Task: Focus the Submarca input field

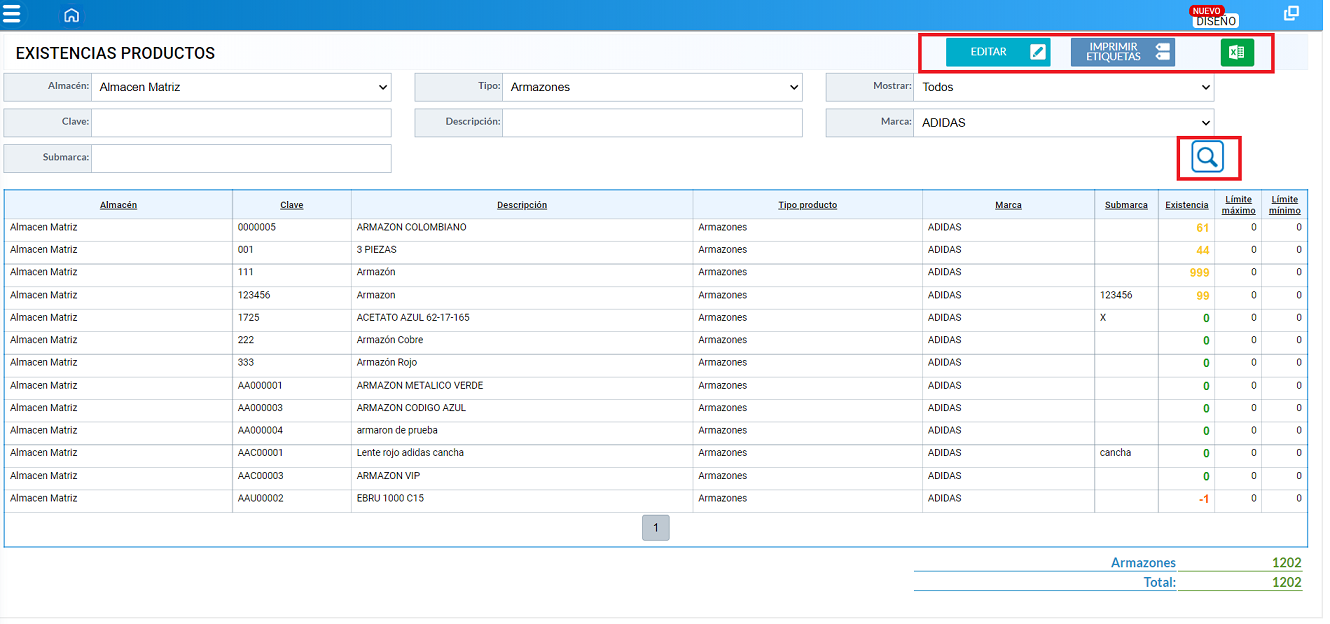Action: tap(241, 158)
